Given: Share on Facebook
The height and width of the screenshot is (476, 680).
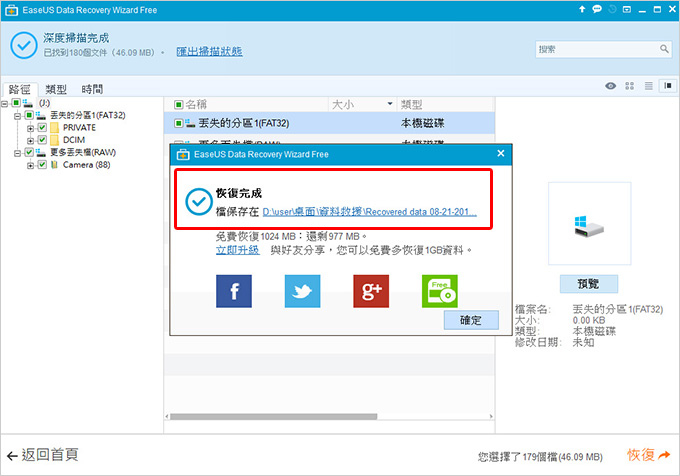Looking at the screenshot, I should click(x=234, y=291).
